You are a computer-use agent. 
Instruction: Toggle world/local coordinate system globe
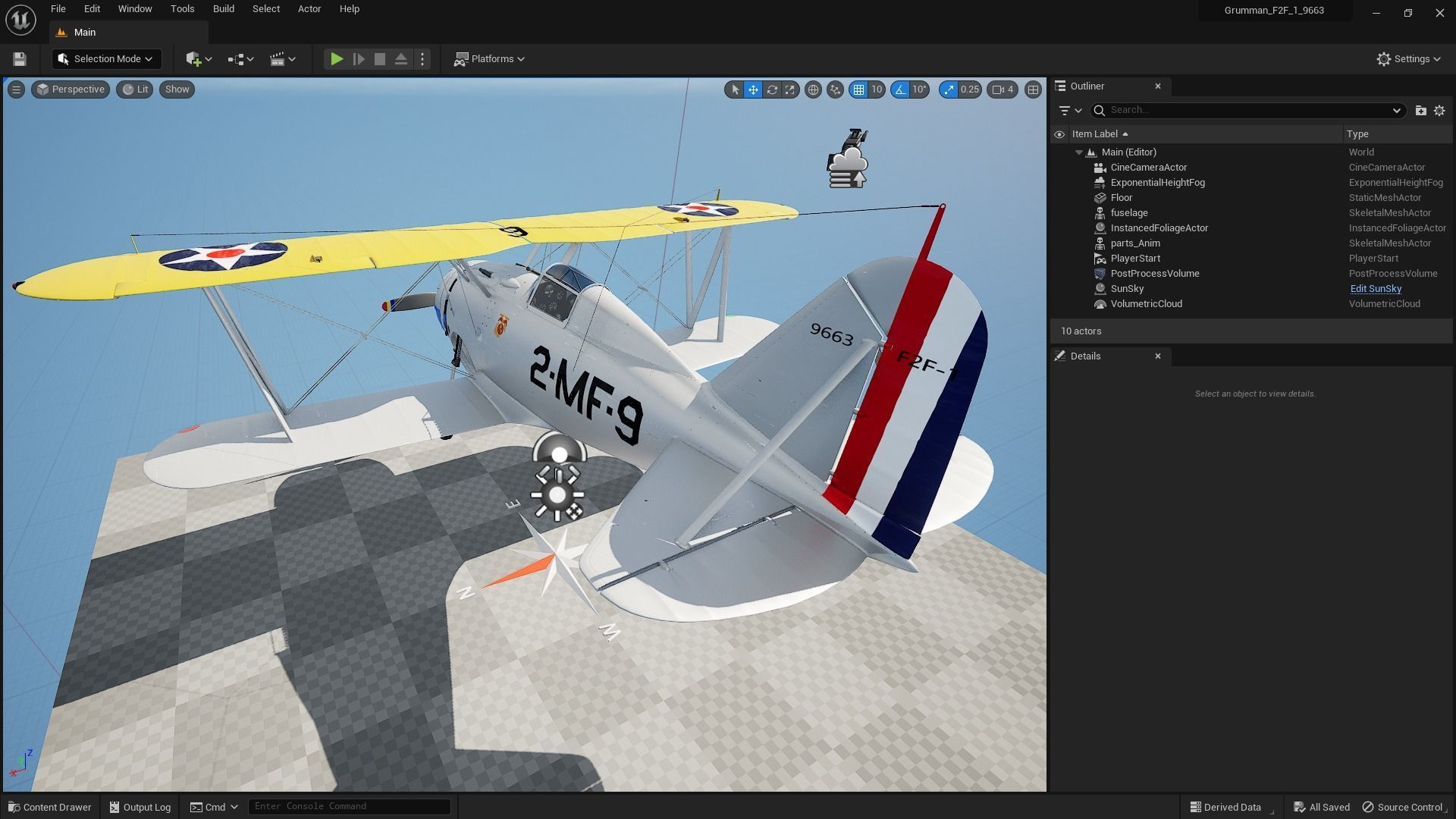(x=813, y=89)
